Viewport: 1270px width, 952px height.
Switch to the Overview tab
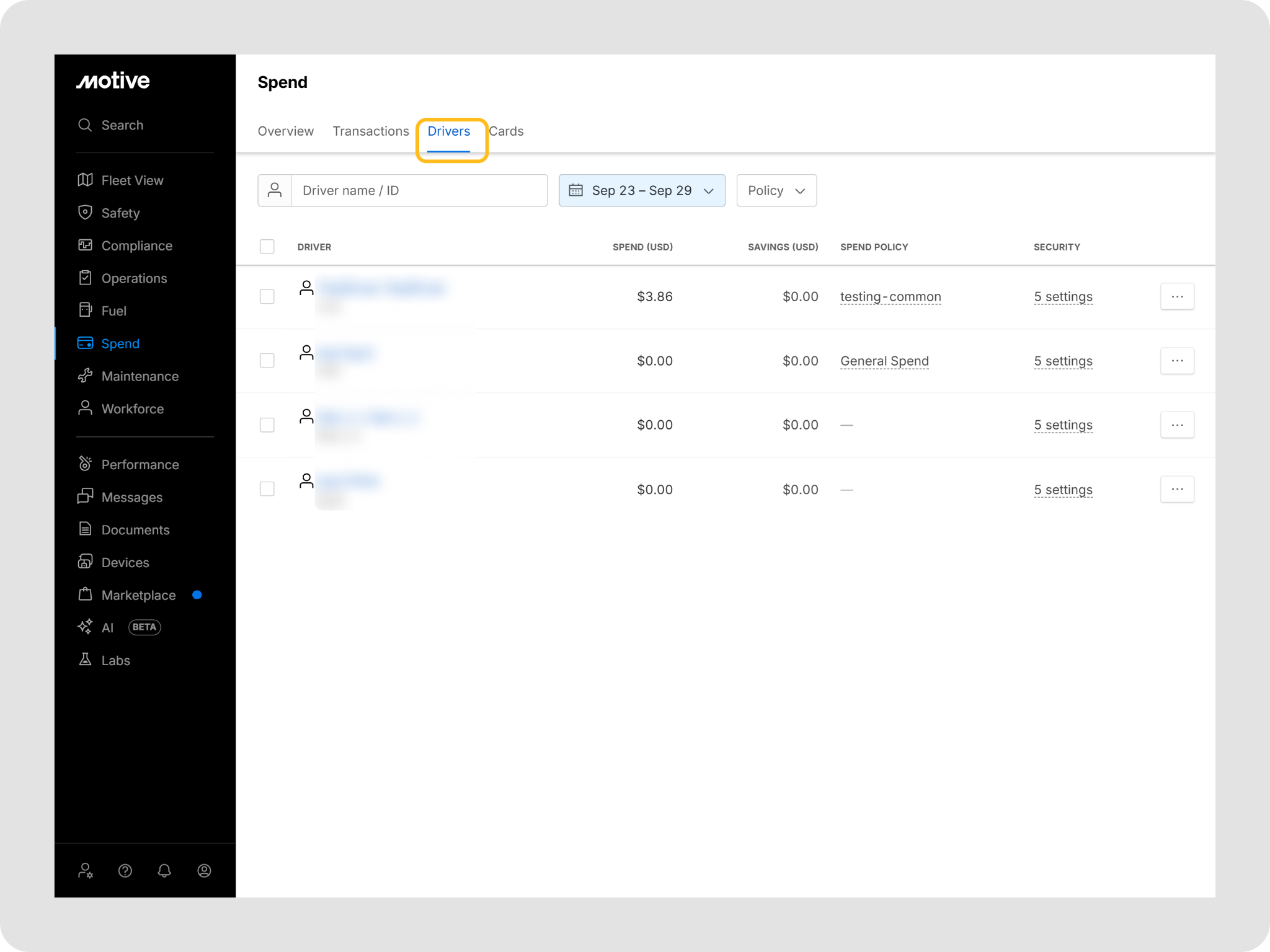pyautogui.click(x=286, y=131)
